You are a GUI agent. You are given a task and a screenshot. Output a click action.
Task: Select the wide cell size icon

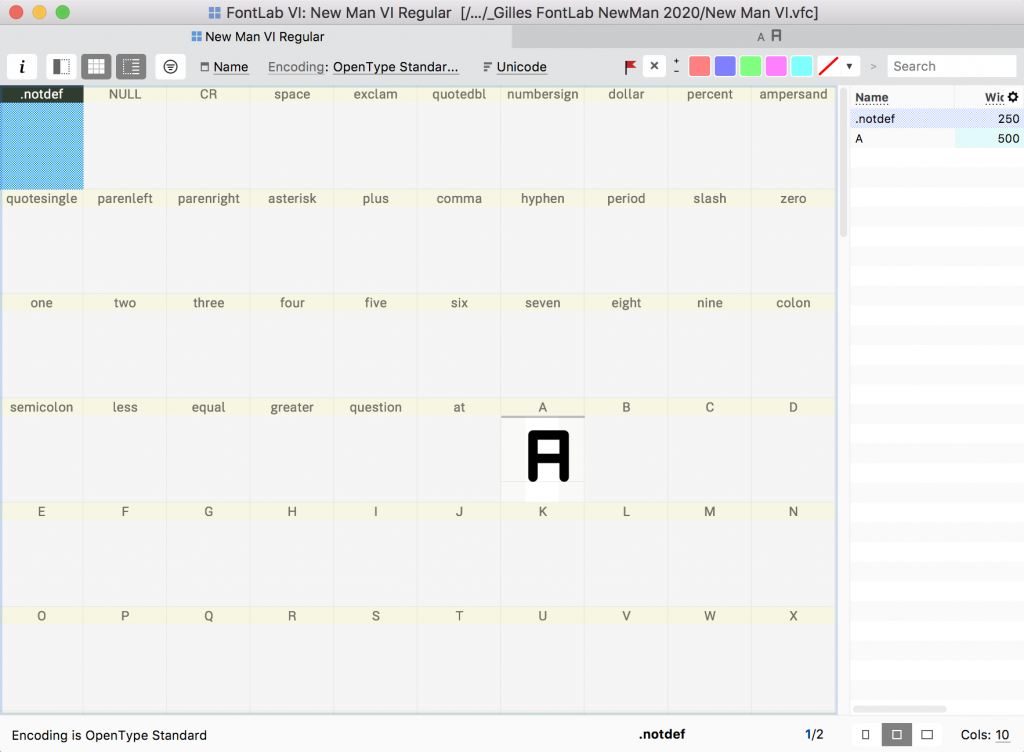point(927,735)
